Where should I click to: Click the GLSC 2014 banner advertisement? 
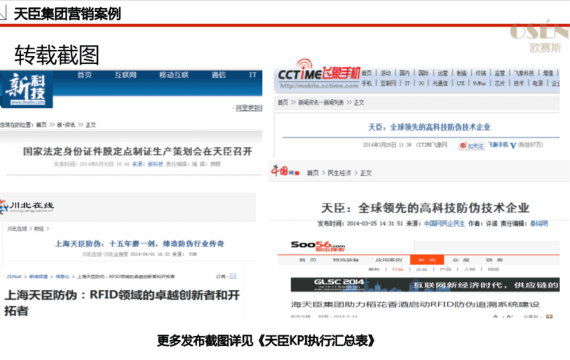pos(425,285)
